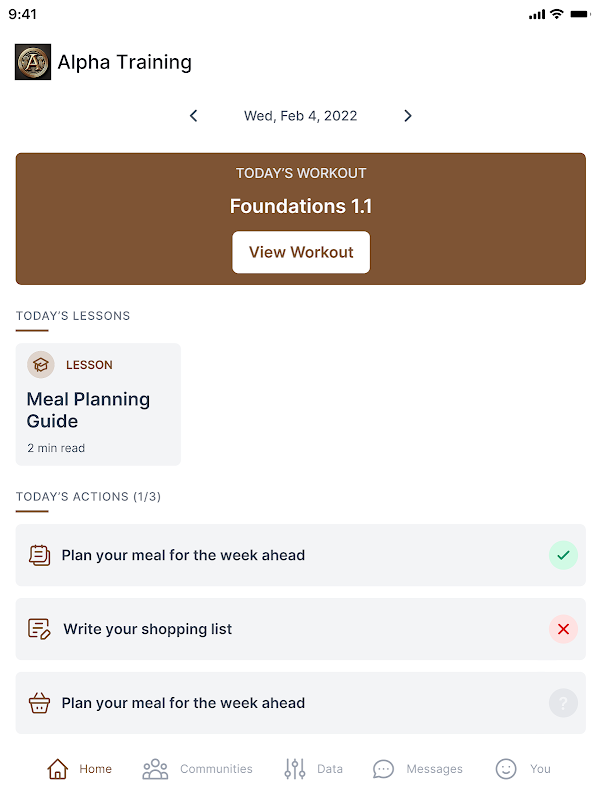Screen dimensions: 600x800
Task: Go to the next day
Action: (407, 116)
